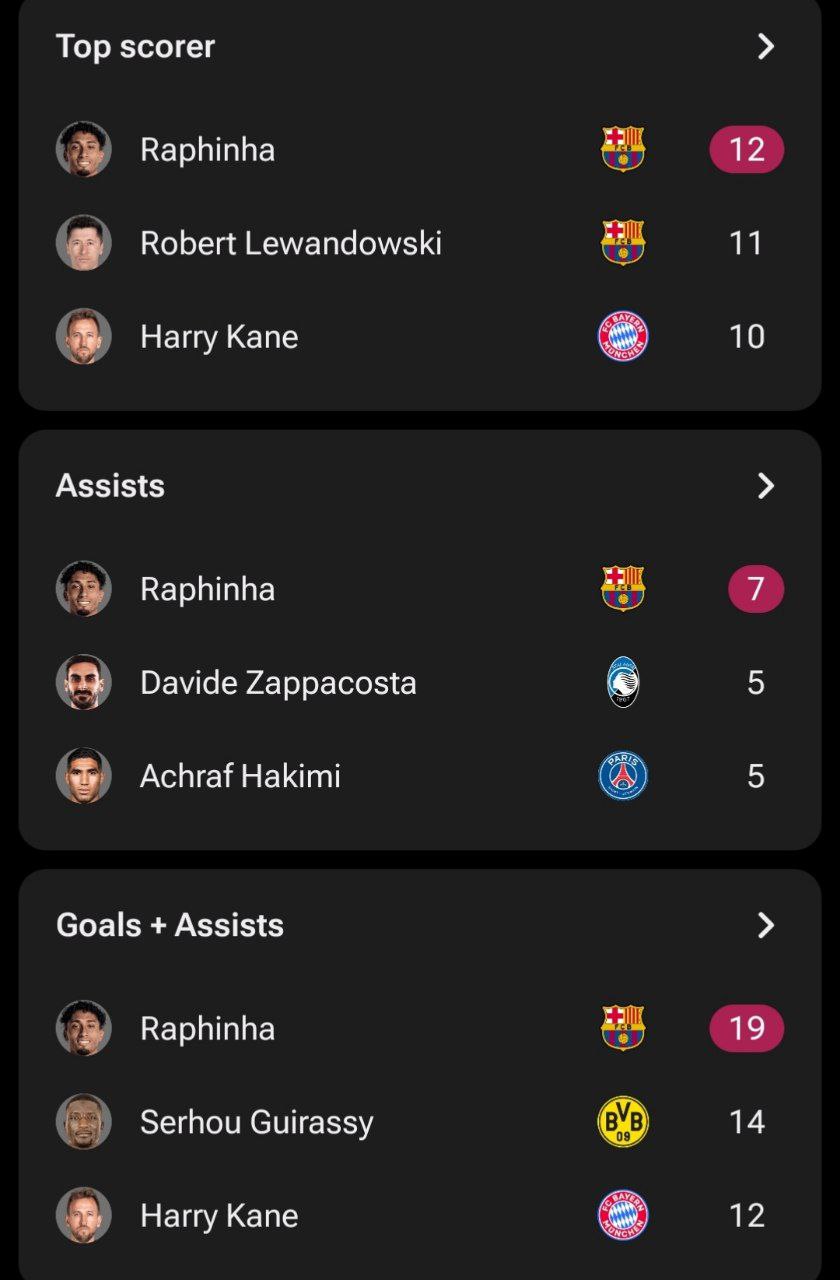Open Serhou Guirassy's player avatar
Screen dimensions: 840x1280
(83, 1121)
